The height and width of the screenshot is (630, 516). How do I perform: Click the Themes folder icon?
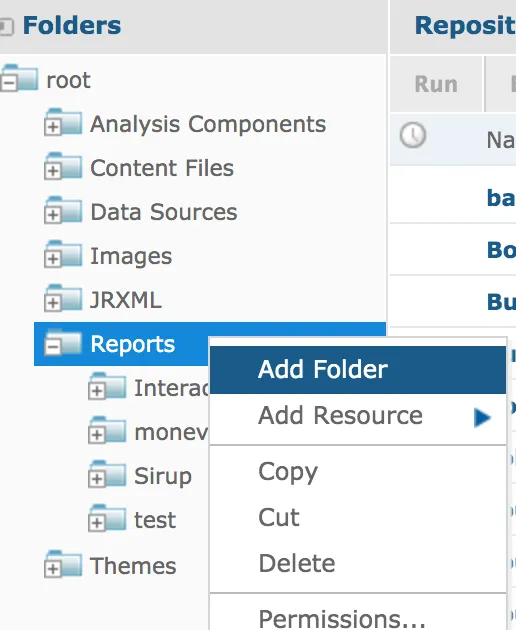pyautogui.click(x=63, y=564)
